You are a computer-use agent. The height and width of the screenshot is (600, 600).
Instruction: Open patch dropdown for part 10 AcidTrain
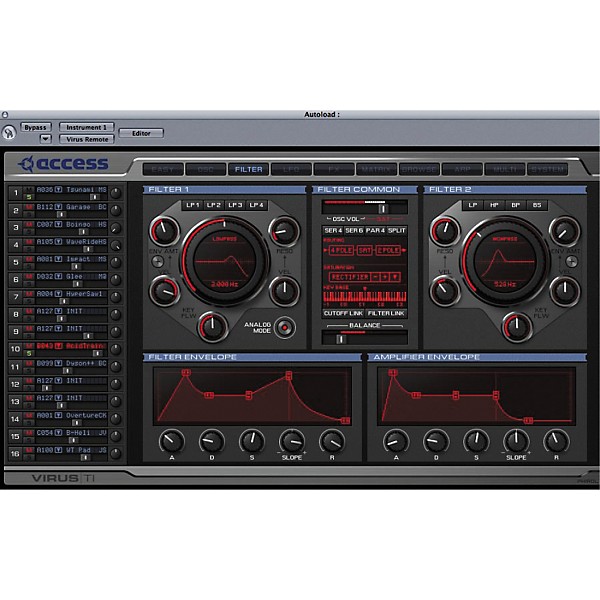click(58, 346)
